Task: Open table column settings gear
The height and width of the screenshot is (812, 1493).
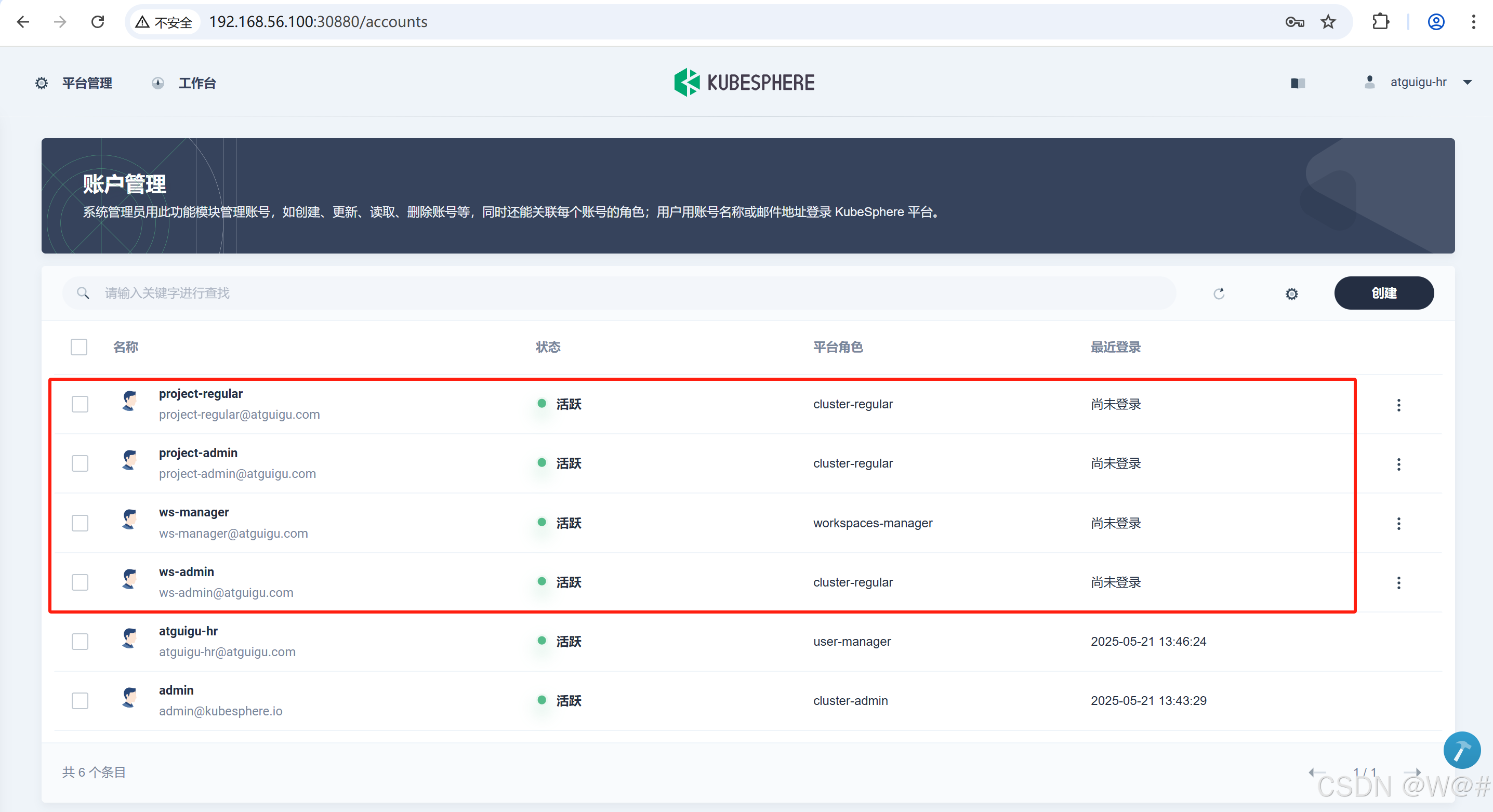Action: click(x=1291, y=294)
